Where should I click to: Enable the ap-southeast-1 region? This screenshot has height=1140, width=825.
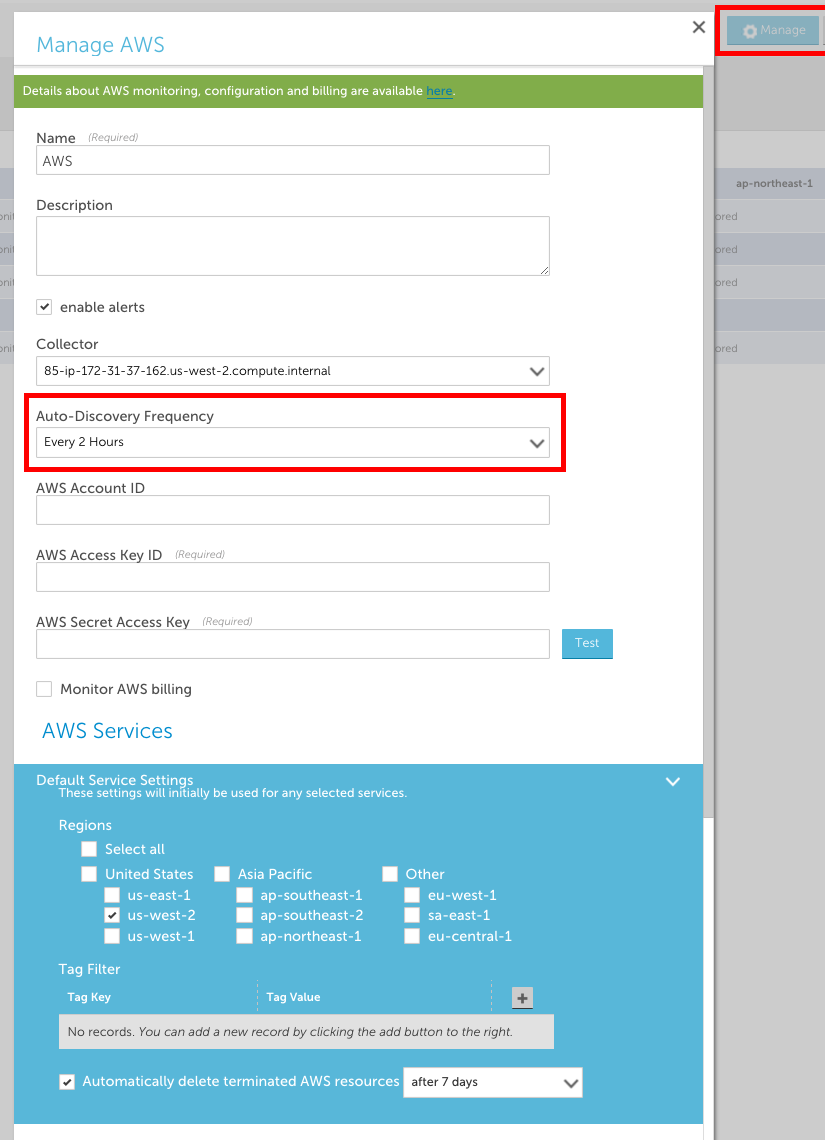coord(244,895)
